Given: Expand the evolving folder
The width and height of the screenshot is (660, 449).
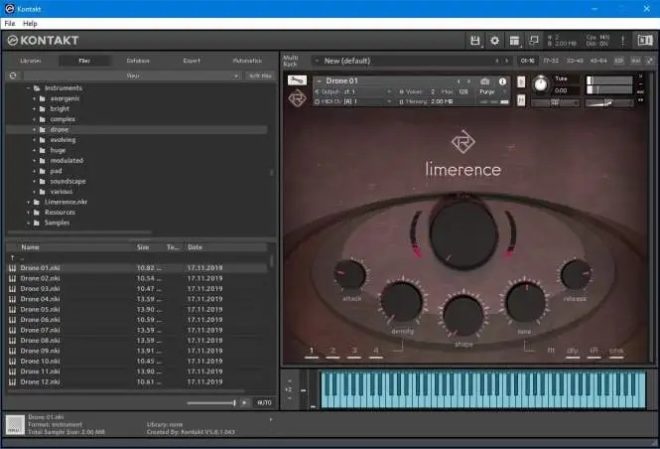Looking at the screenshot, I should [35, 140].
